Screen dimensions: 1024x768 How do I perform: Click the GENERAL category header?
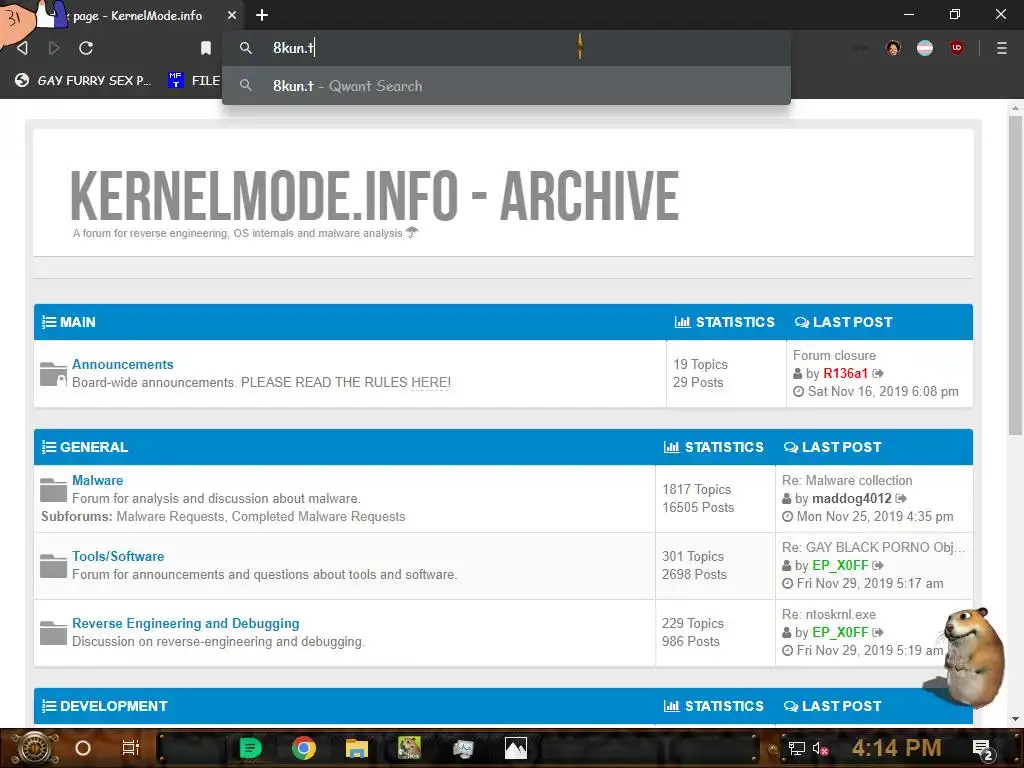pyautogui.click(x=93, y=447)
